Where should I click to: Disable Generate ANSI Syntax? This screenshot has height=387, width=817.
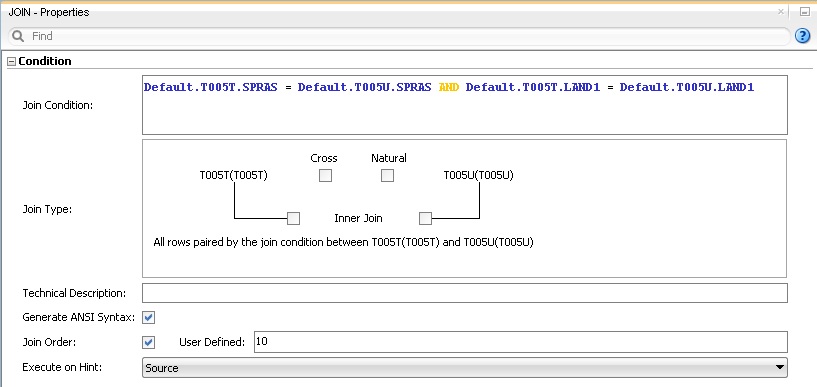pyautogui.click(x=148, y=317)
